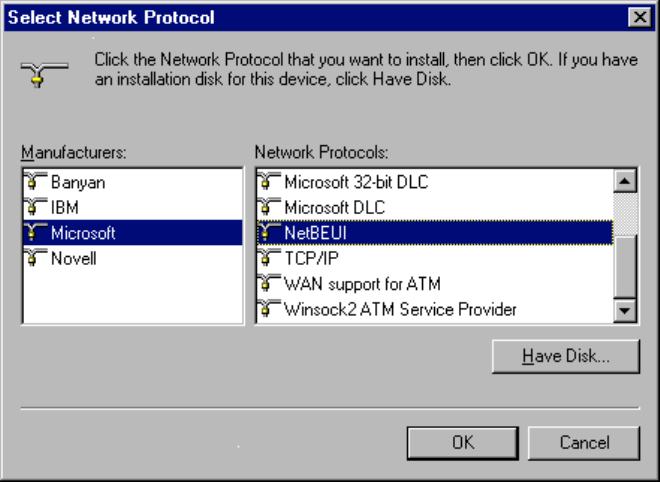Confirm selection with the OK button

click(462, 442)
